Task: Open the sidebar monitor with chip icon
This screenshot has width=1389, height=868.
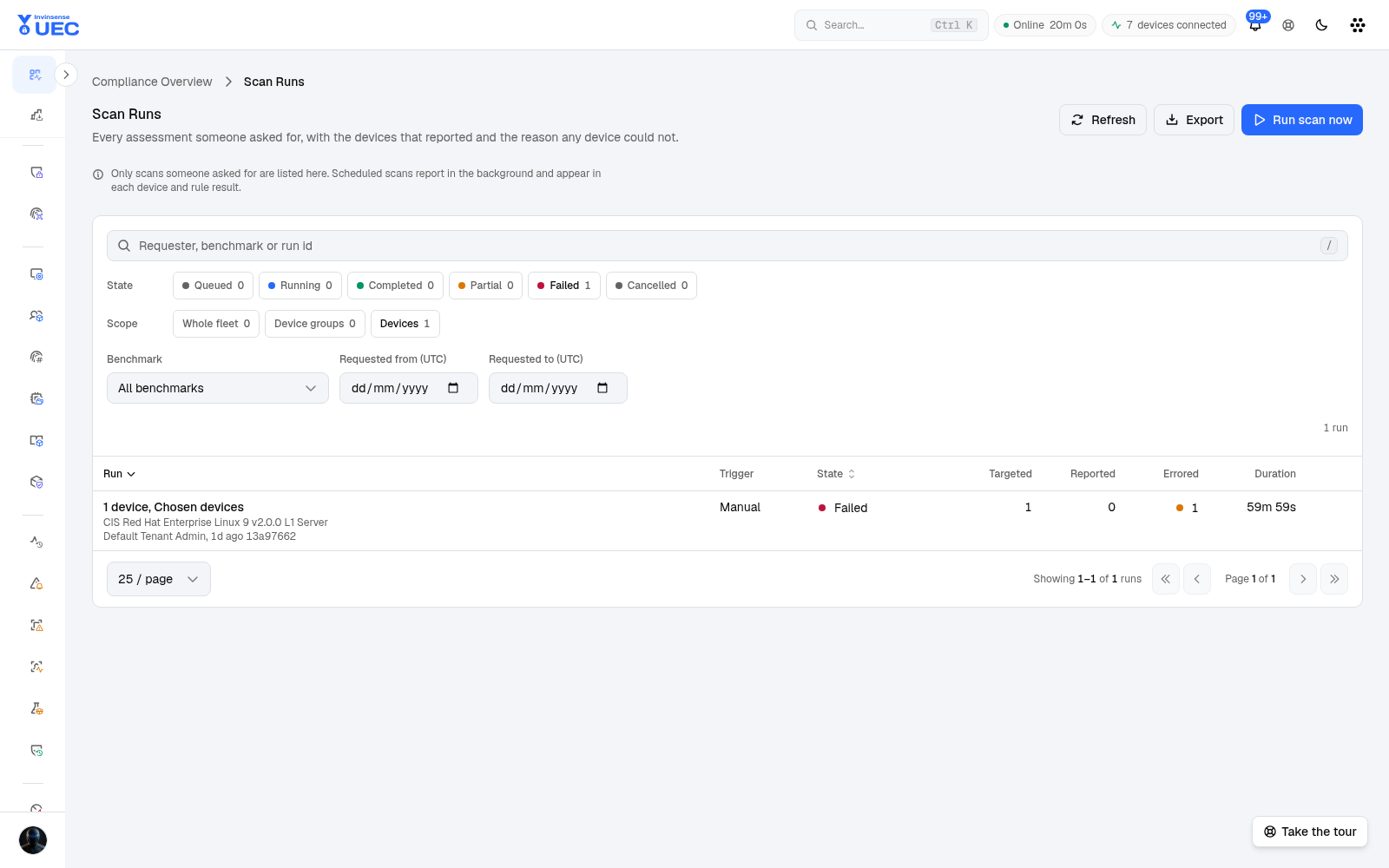Action: pos(36,274)
